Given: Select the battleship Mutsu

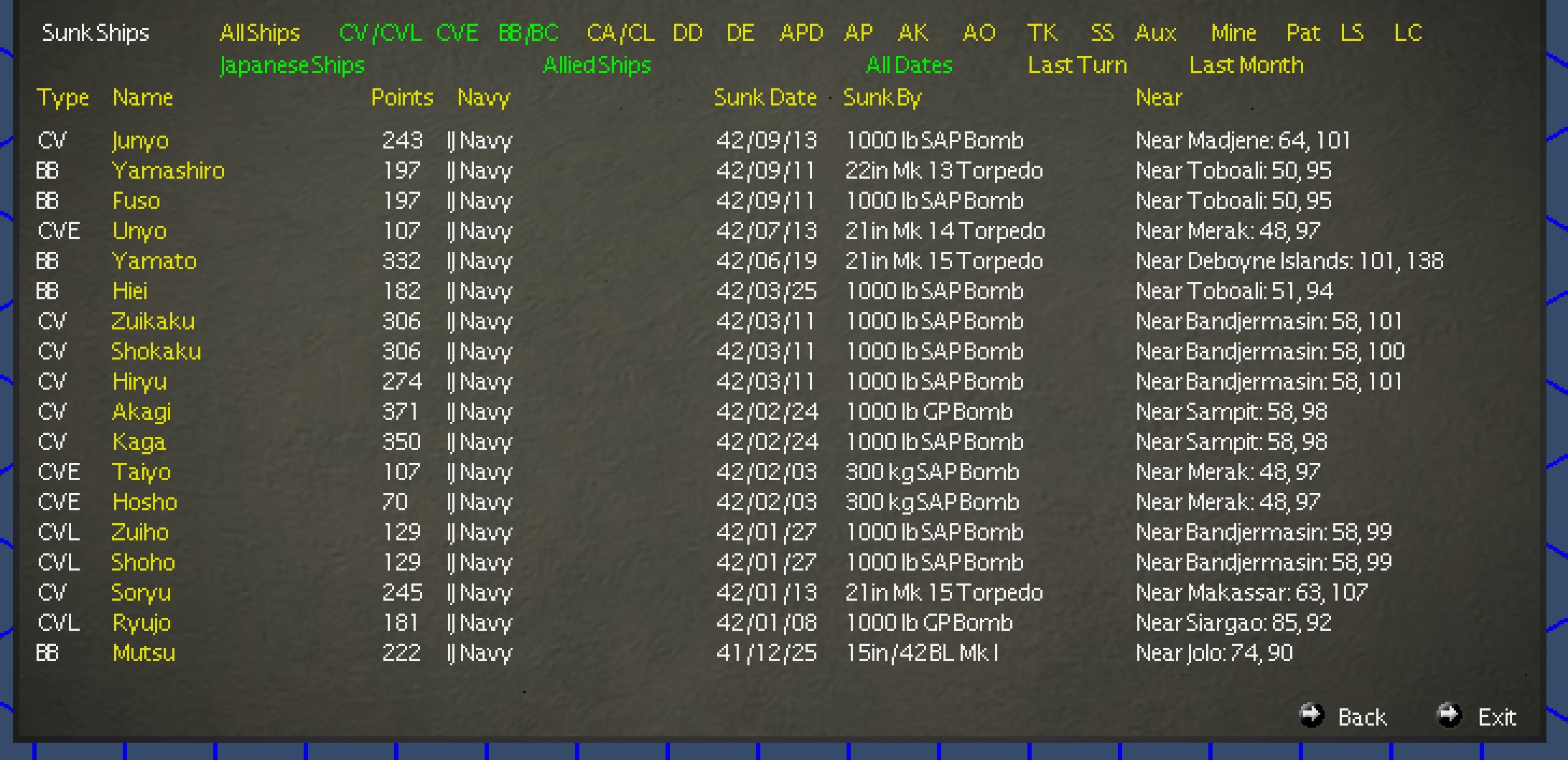Looking at the screenshot, I should point(144,652).
